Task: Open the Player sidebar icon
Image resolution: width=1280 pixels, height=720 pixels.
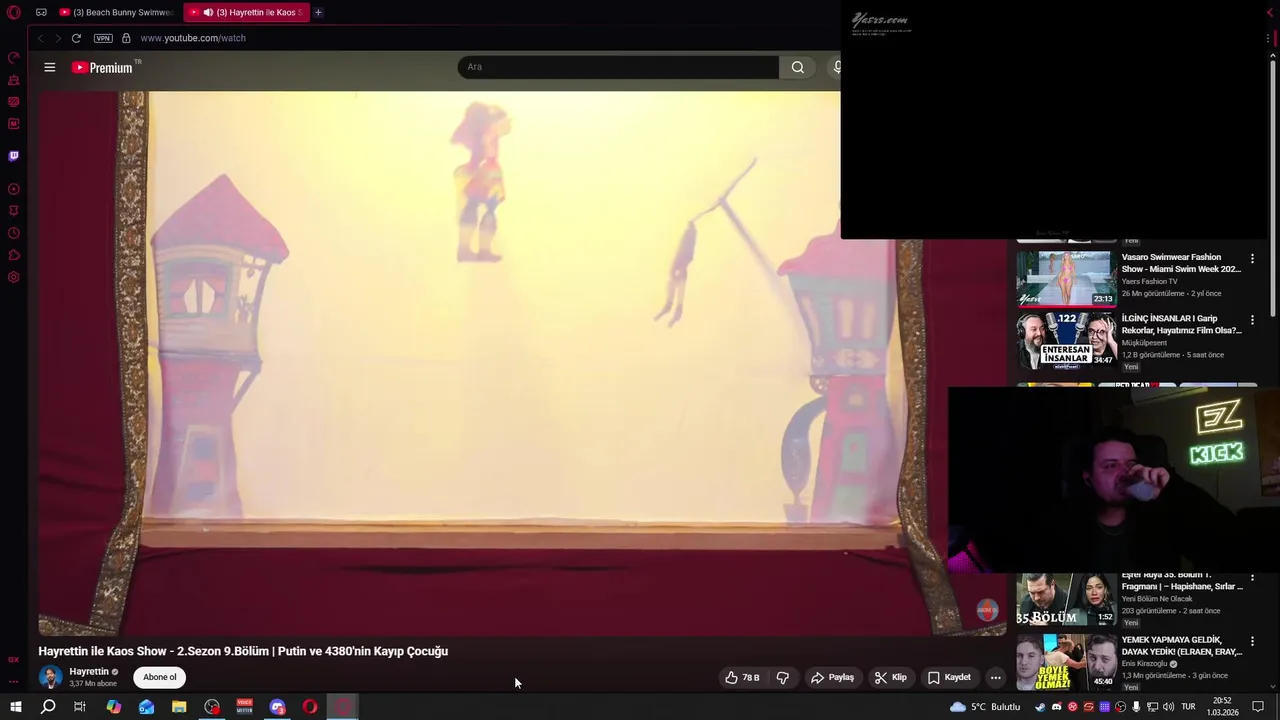Action: coord(14,189)
